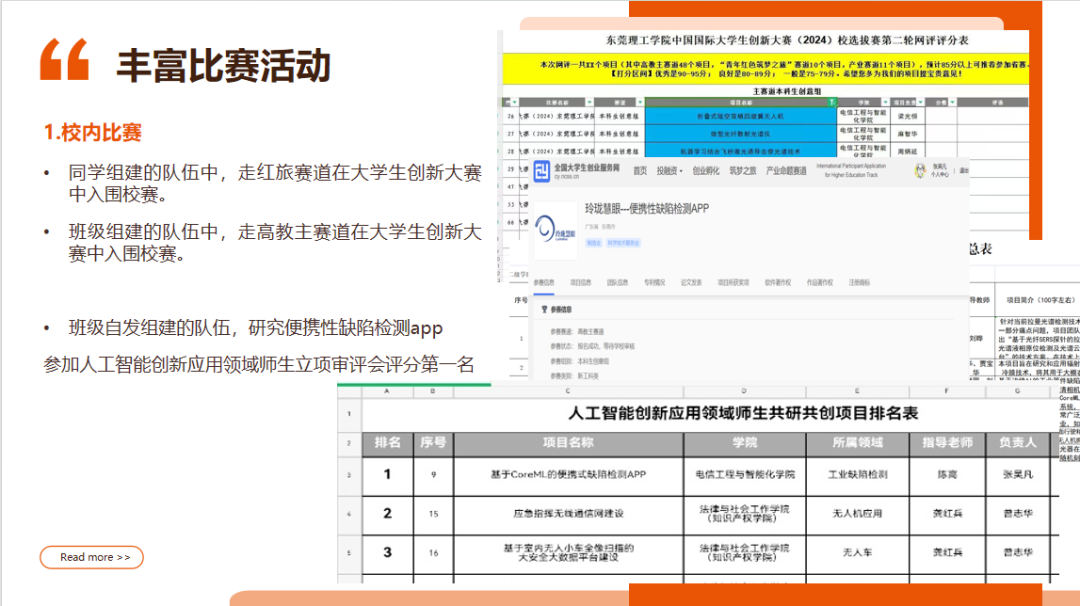Click the 全国大学生创业服务网 site logo
Image resolution: width=1080 pixels, height=606 pixels.
pyautogui.click(x=541, y=171)
